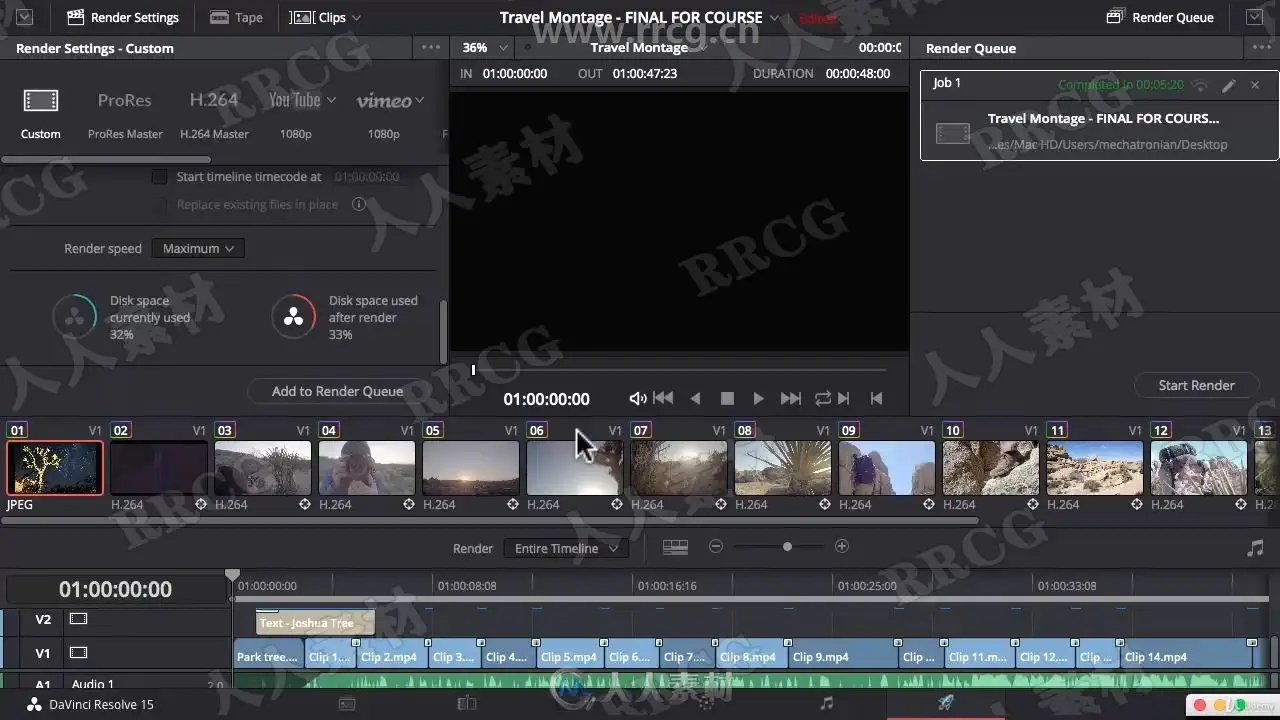Click the timeline zoom slider handle
The image size is (1280, 720).
787,546
